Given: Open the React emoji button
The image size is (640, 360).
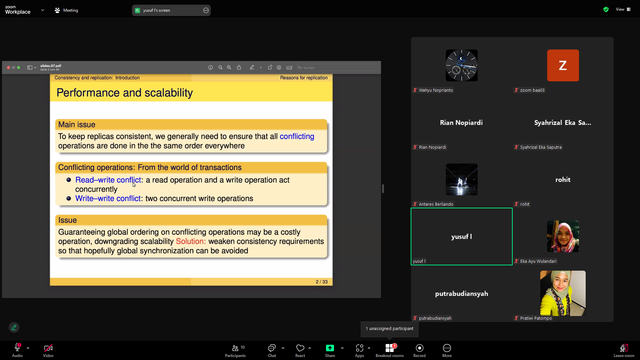Looking at the screenshot, I should click(300, 350).
